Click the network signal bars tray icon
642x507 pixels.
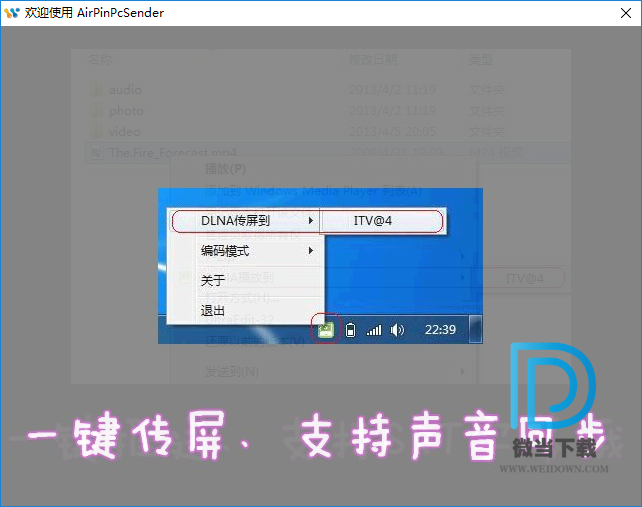pos(374,330)
